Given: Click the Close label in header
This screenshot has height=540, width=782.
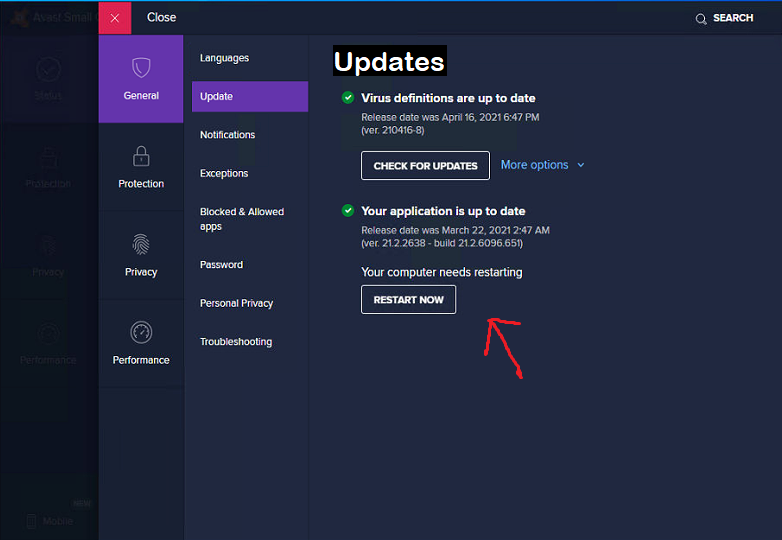Looking at the screenshot, I should 161,17.
